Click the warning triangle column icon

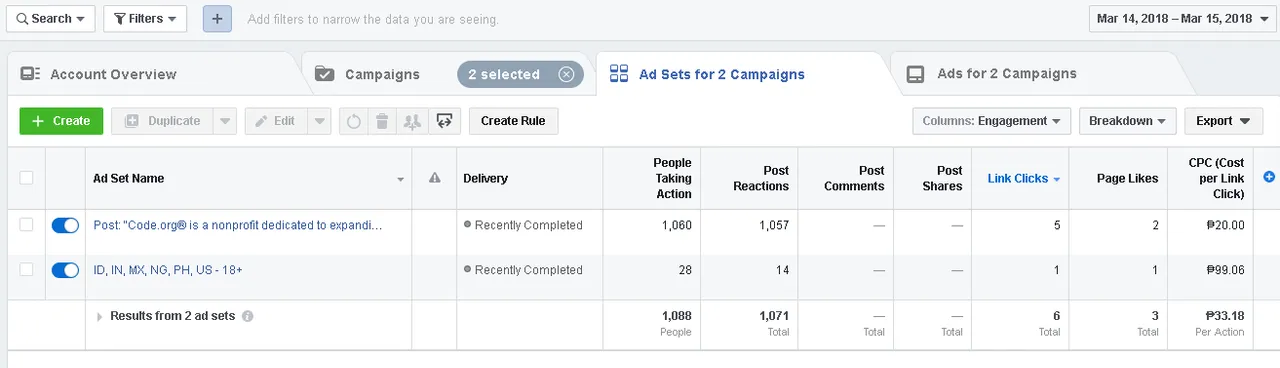[x=434, y=178]
